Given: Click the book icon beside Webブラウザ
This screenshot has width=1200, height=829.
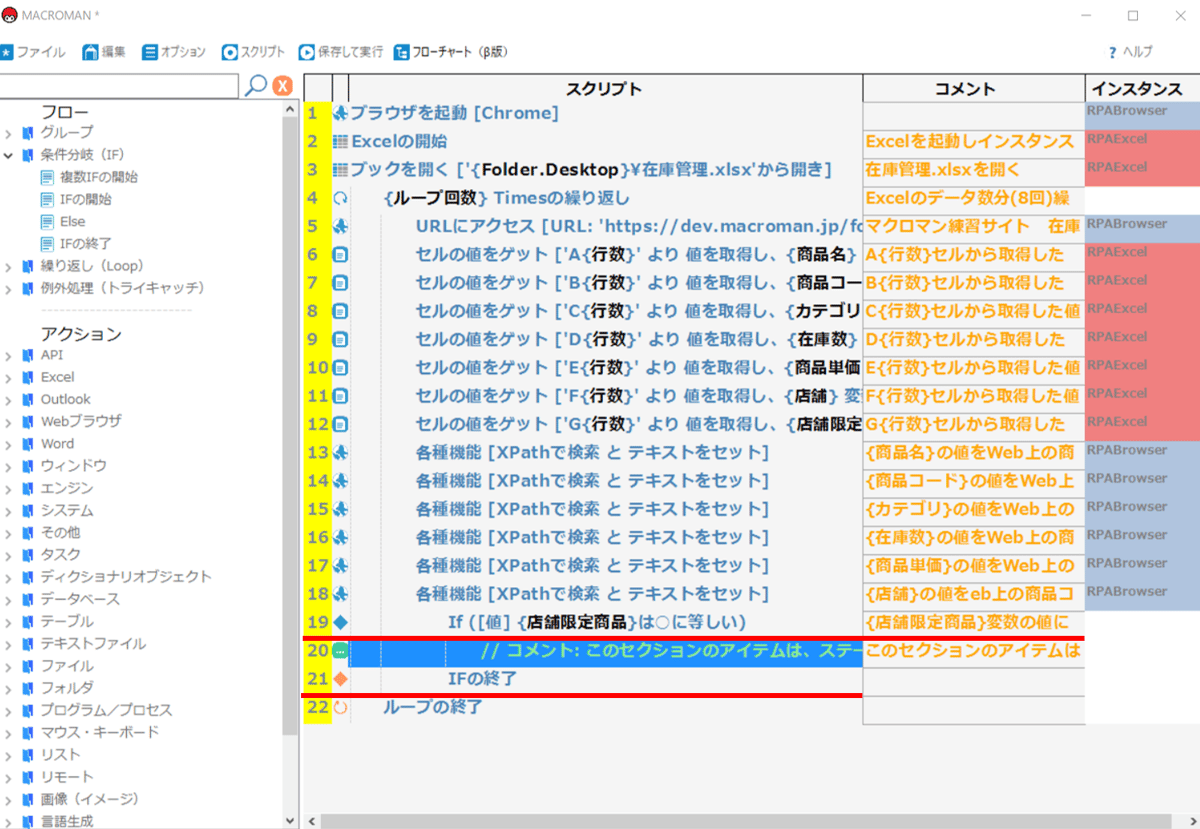Looking at the screenshot, I should point(28,421).
